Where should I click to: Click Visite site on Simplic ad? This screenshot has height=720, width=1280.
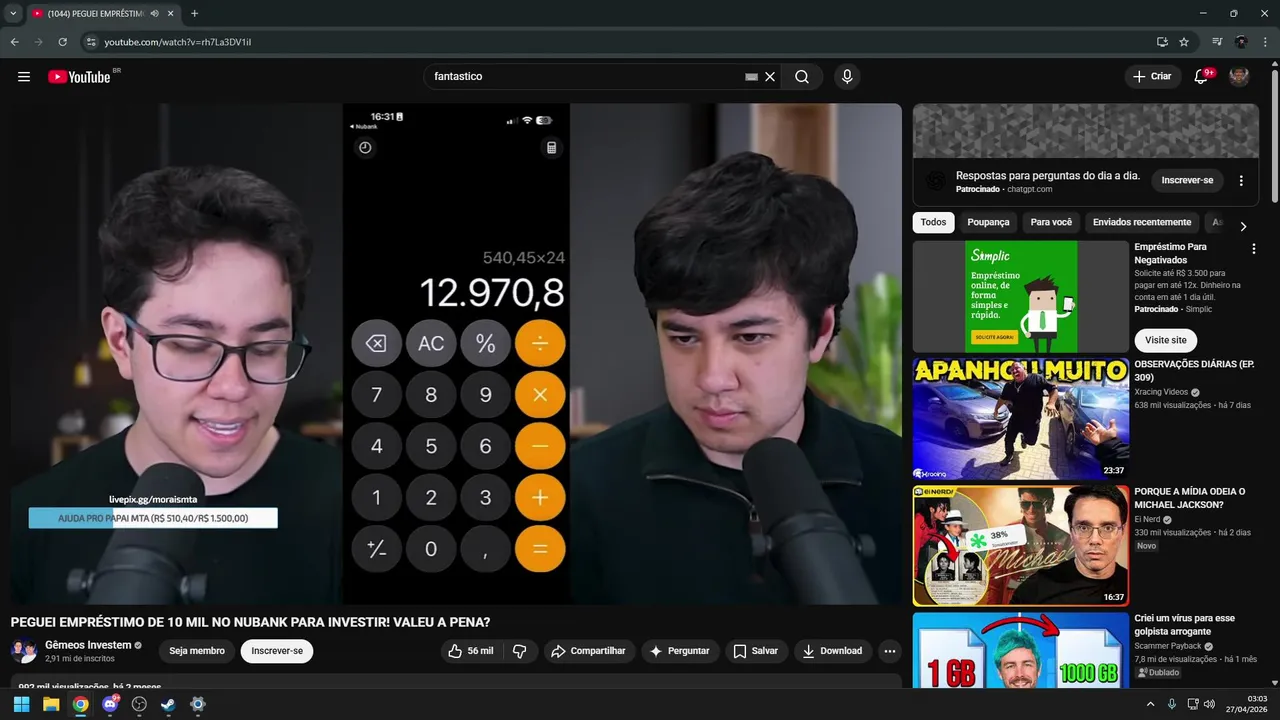coord(1166,340)
